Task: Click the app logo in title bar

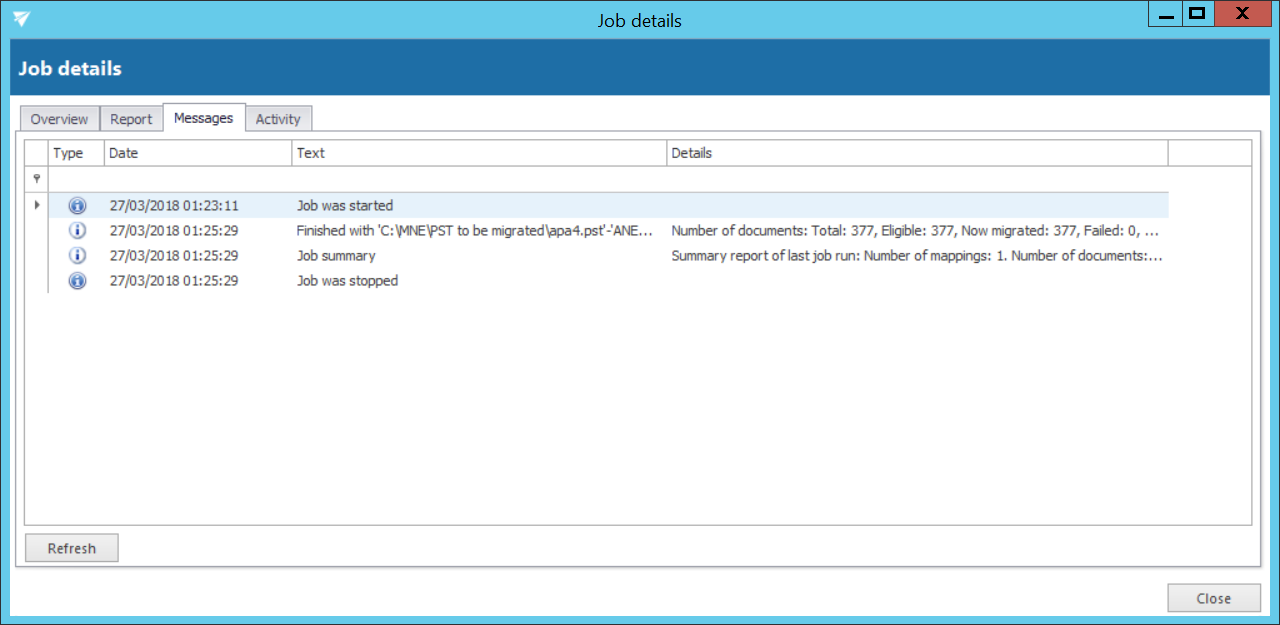Action: pyautogui.click(x=21, y=20)
